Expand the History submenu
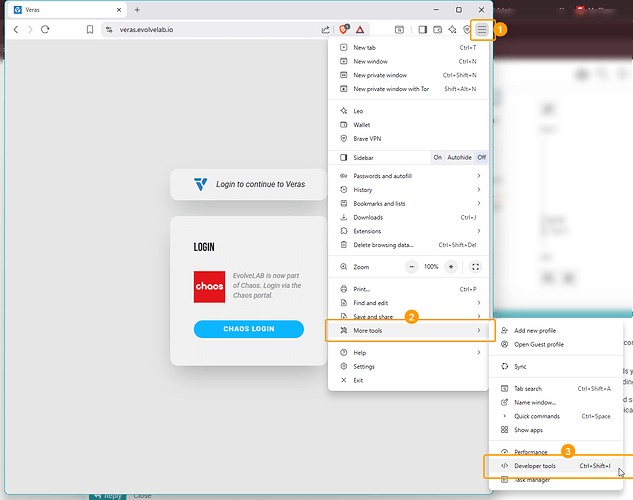The image size is (633, 500). point(409,190)
